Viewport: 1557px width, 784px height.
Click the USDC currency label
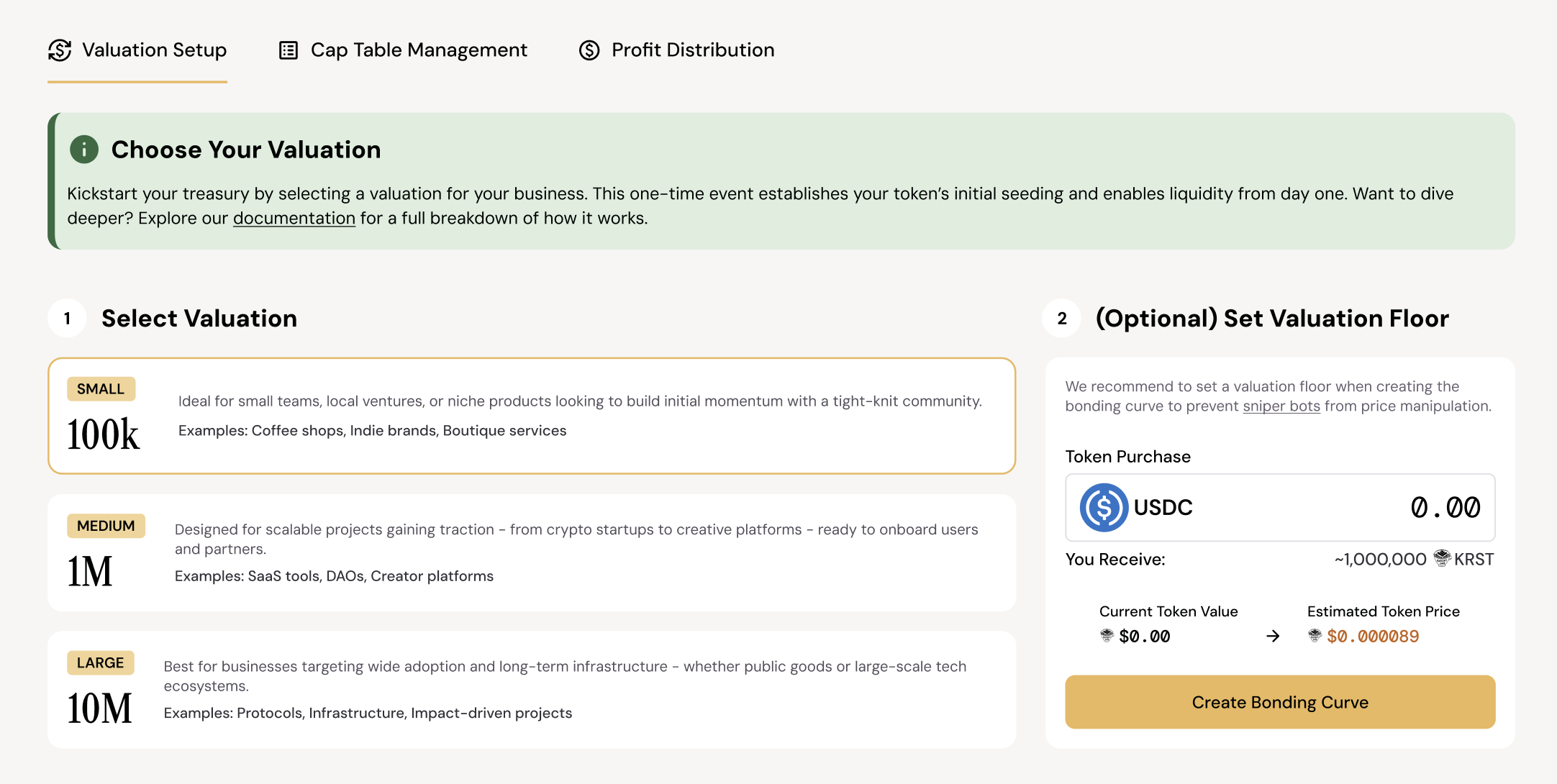coord(1163,508)
